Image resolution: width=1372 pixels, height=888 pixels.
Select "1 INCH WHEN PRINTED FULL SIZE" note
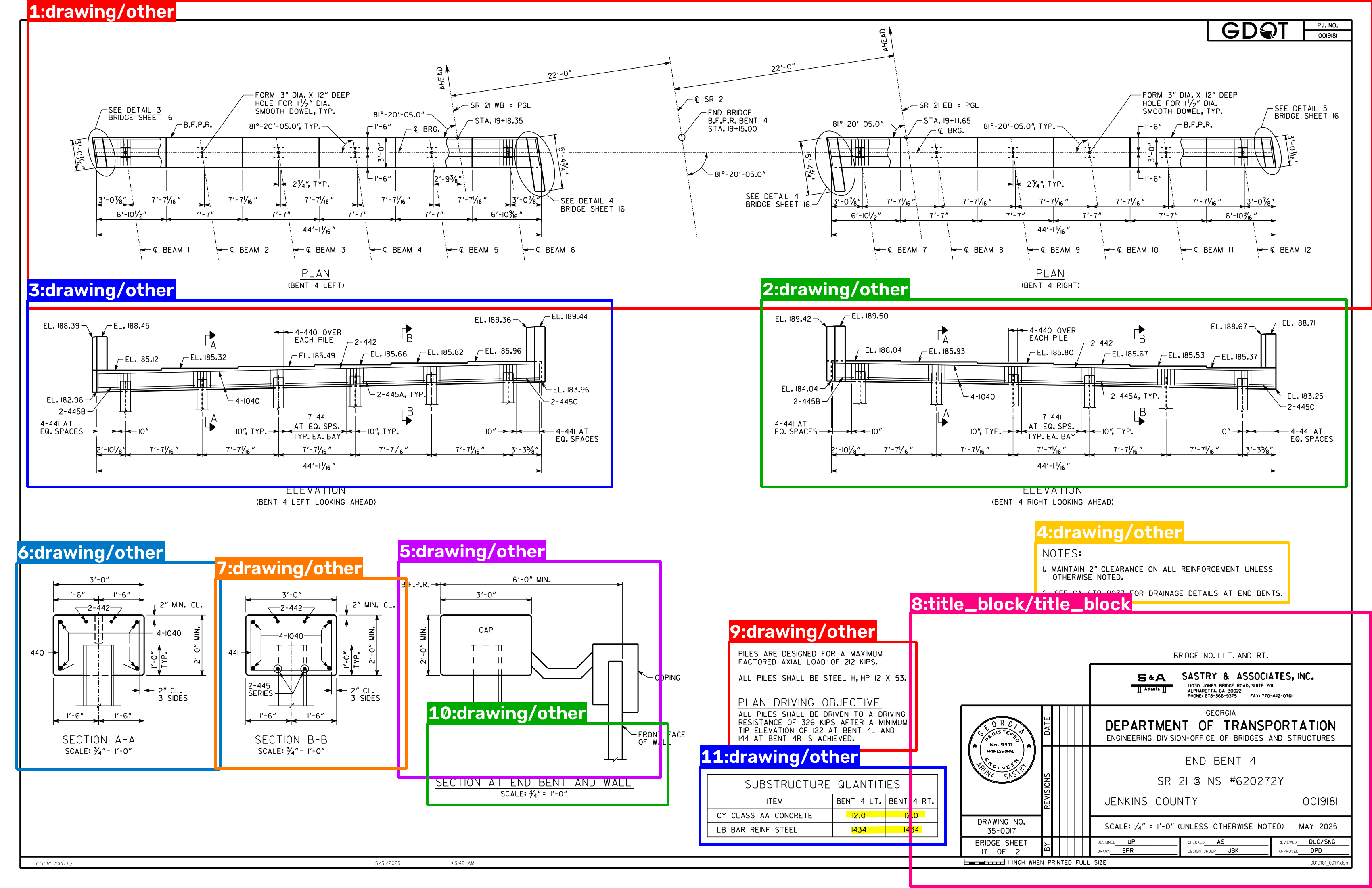(x=1057, y=863)
